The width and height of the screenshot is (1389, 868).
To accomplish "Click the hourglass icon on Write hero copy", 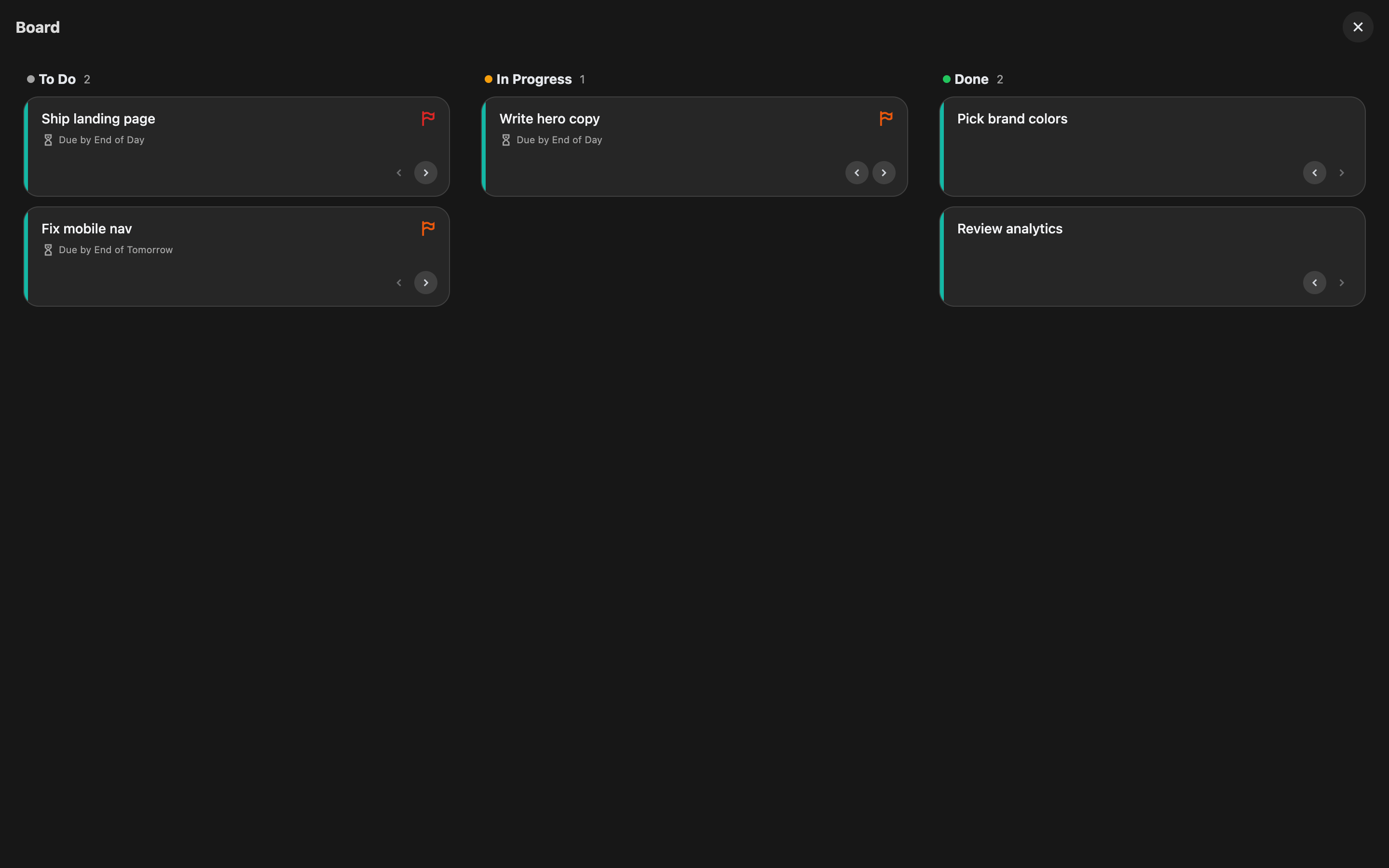I will coord(505,140).
